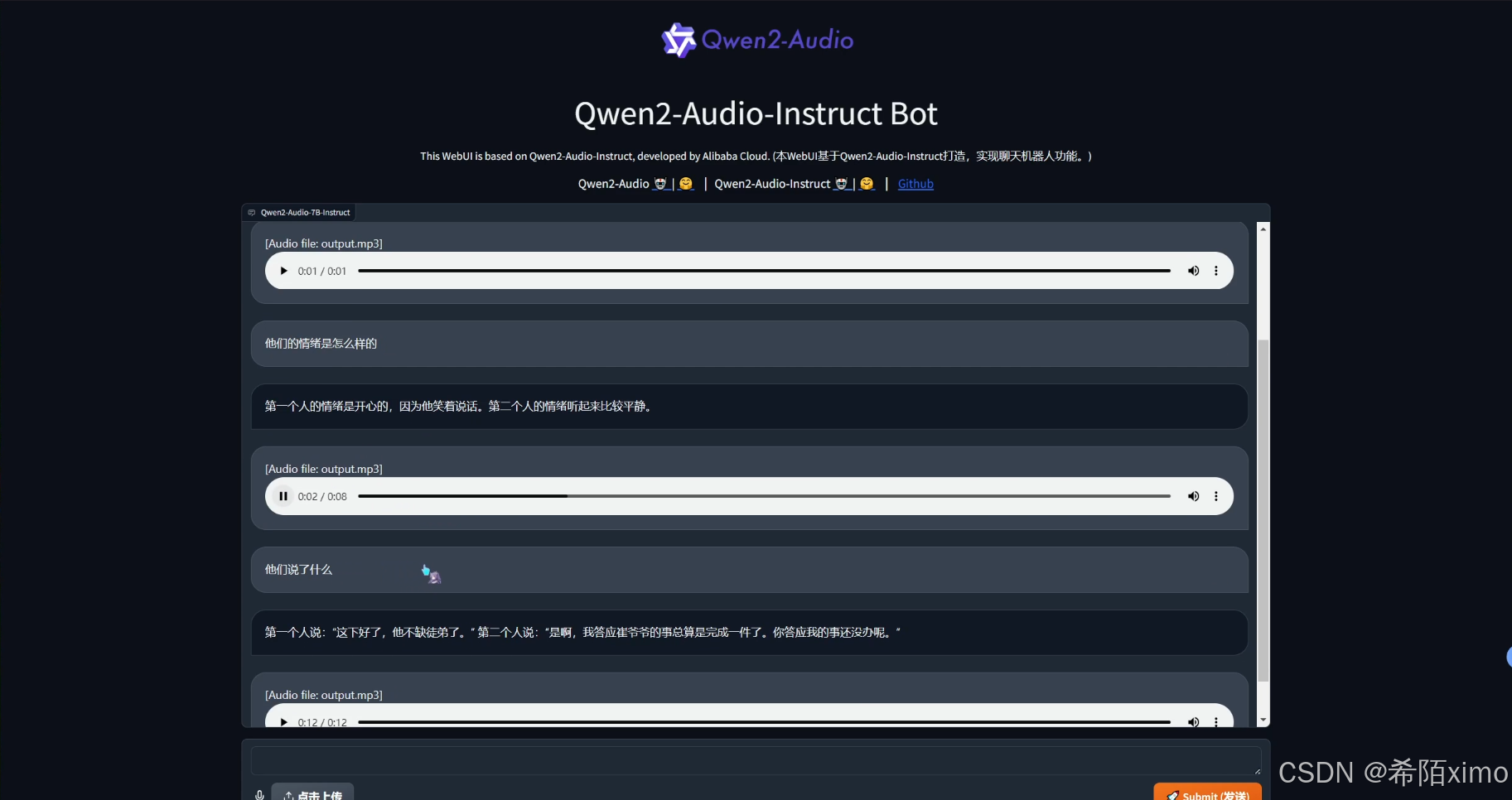Seek in the 0:02 / 0:08 audio progress bar

coord(764,496)
